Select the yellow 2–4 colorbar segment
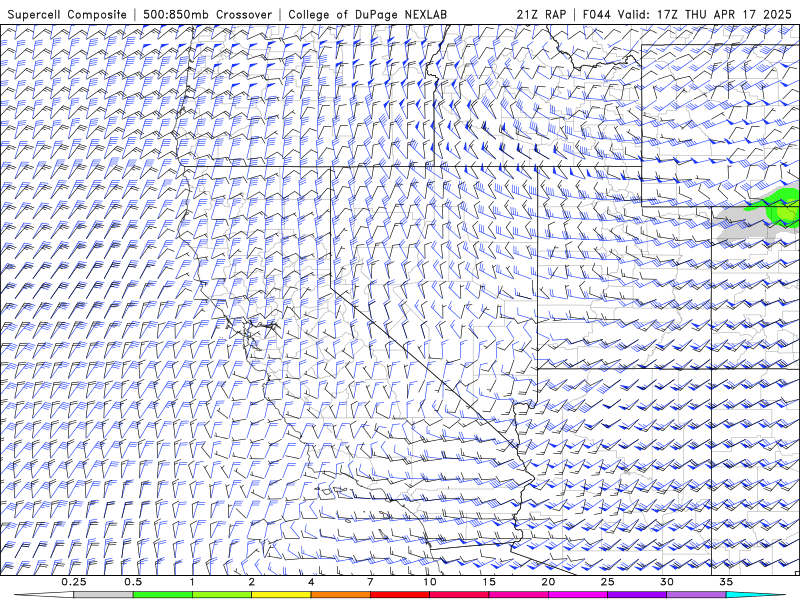This screenshot has height=600, width=800. (x=281, y=595)
